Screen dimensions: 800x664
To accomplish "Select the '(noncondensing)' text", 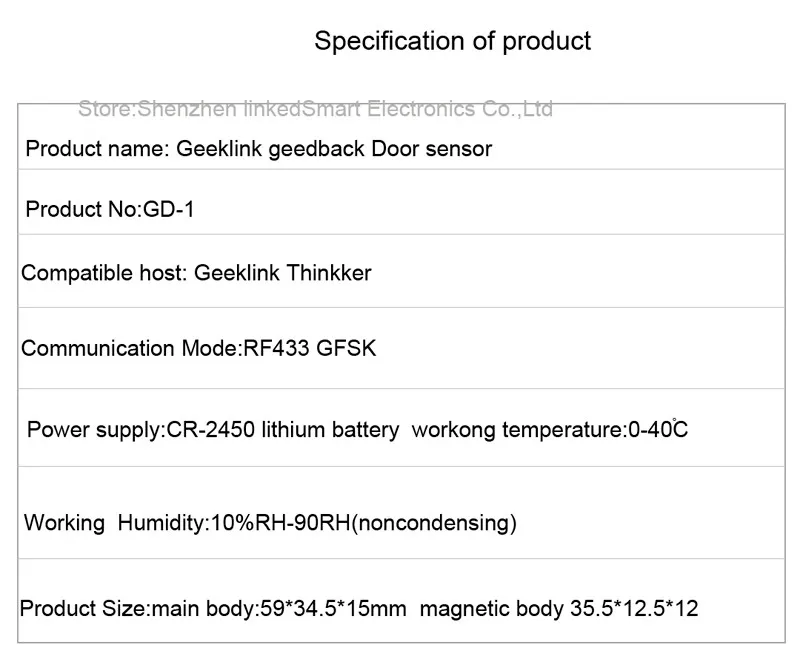I will (x=434, y=524).
